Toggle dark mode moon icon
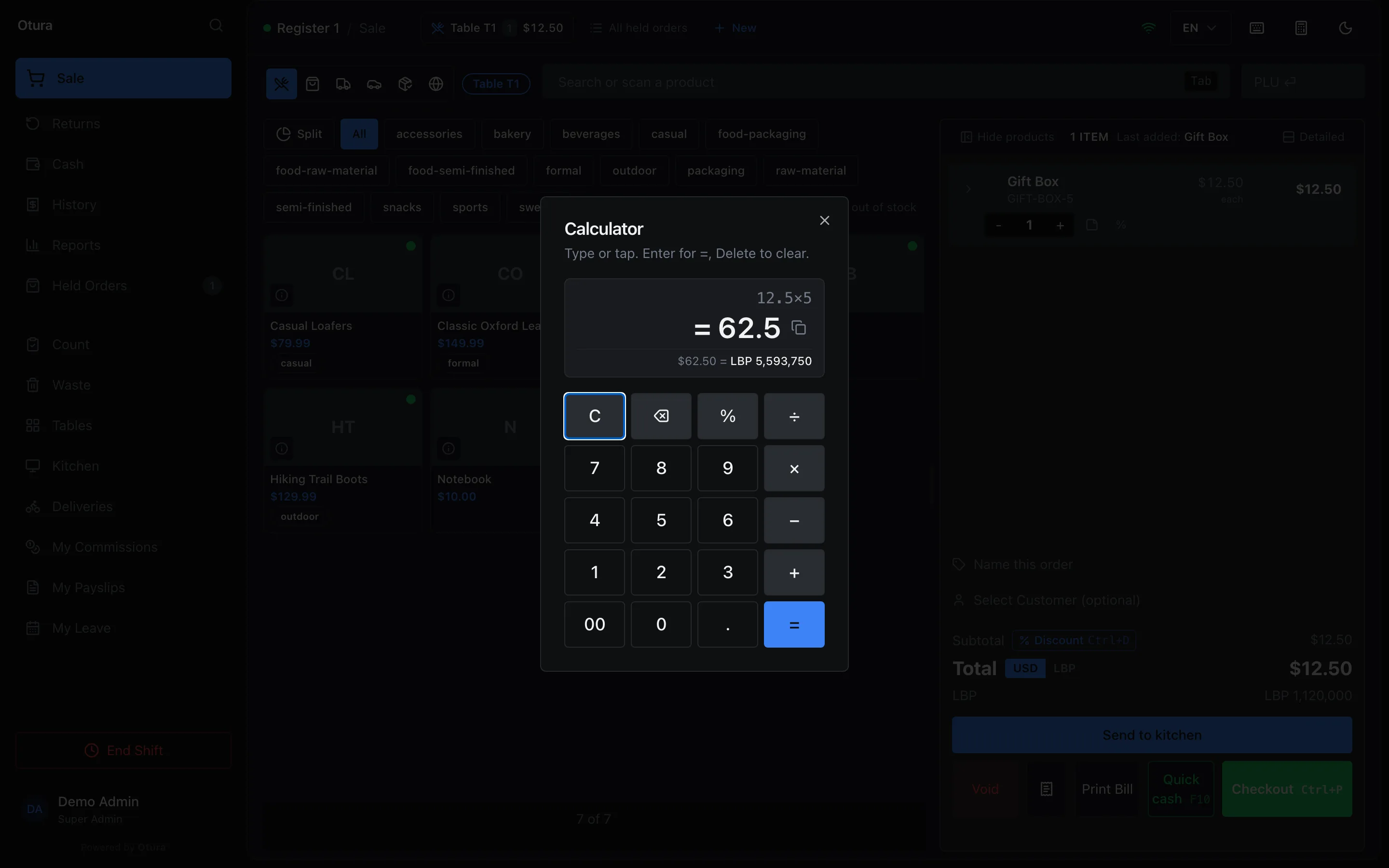This screenshot has width=1389, height=868. tap(1346, 28)
